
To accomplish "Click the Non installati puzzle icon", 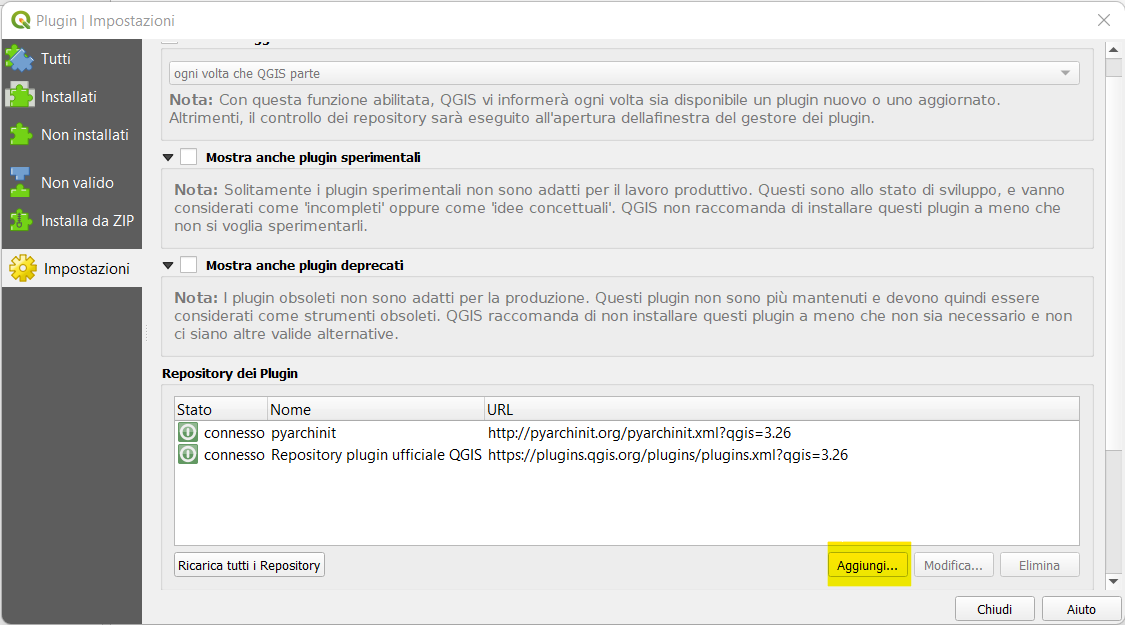I will click(x=20, y=134).
